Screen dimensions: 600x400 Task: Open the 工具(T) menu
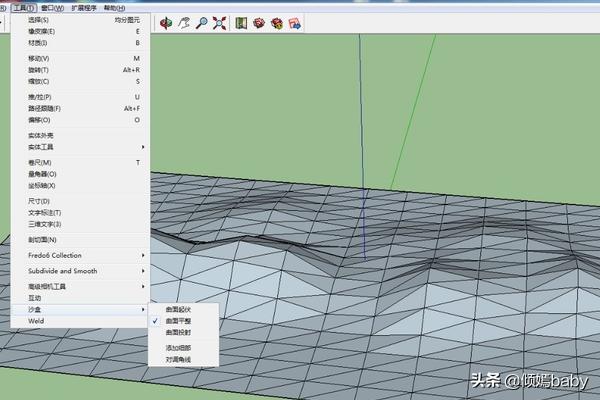[24, 8]
